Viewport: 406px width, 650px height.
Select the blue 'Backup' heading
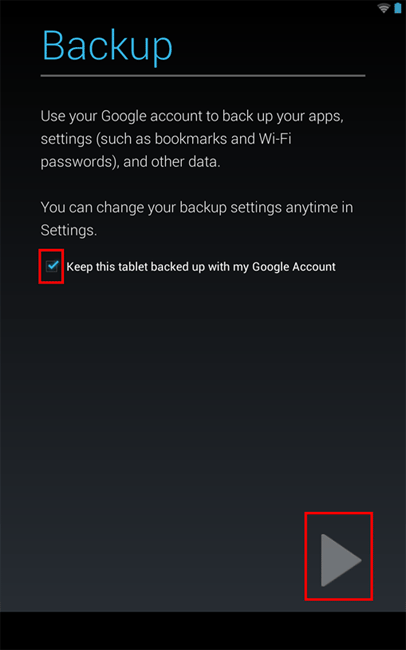pos(107,46)
